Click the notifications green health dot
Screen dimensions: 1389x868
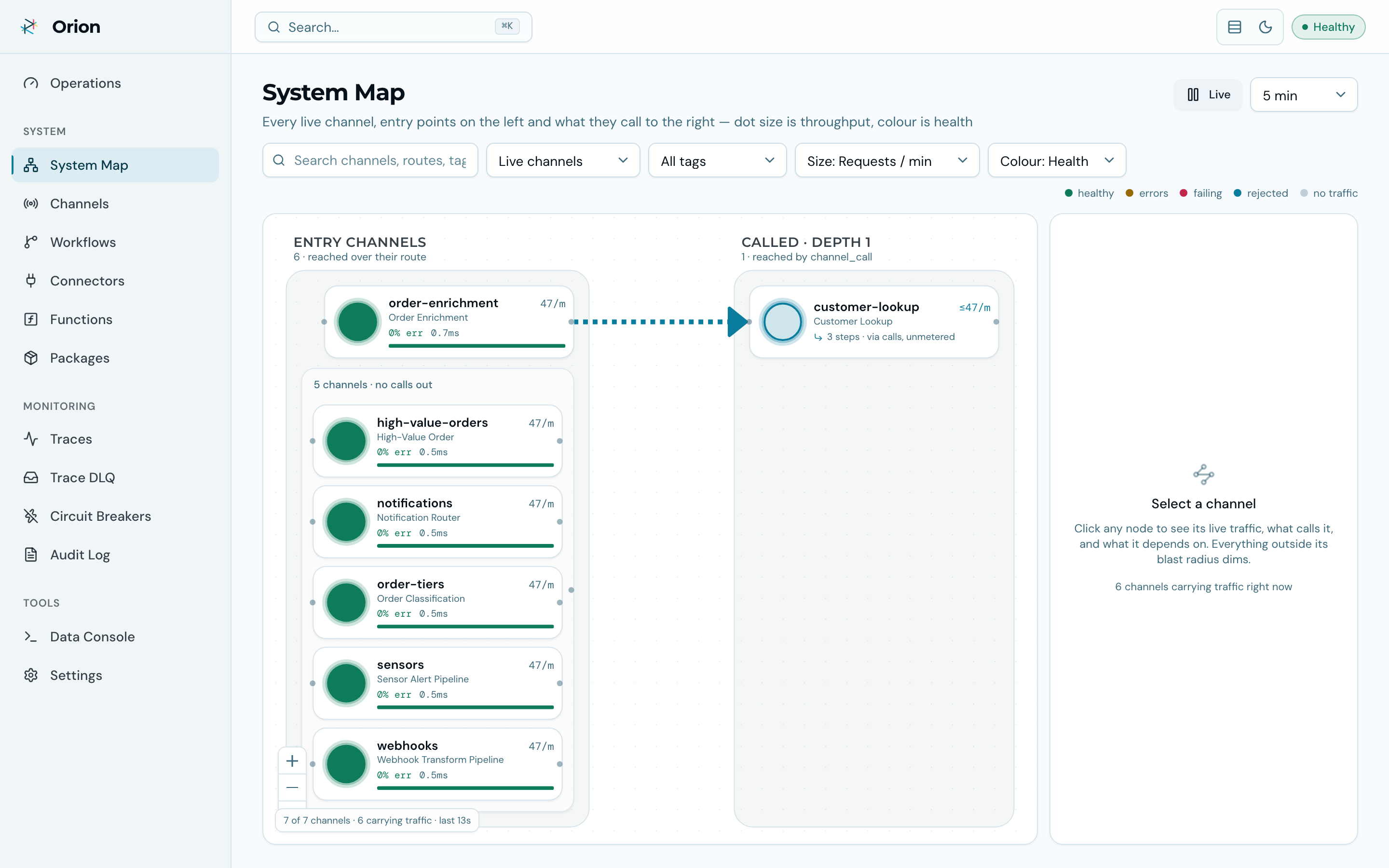click(x=346, y=521)
